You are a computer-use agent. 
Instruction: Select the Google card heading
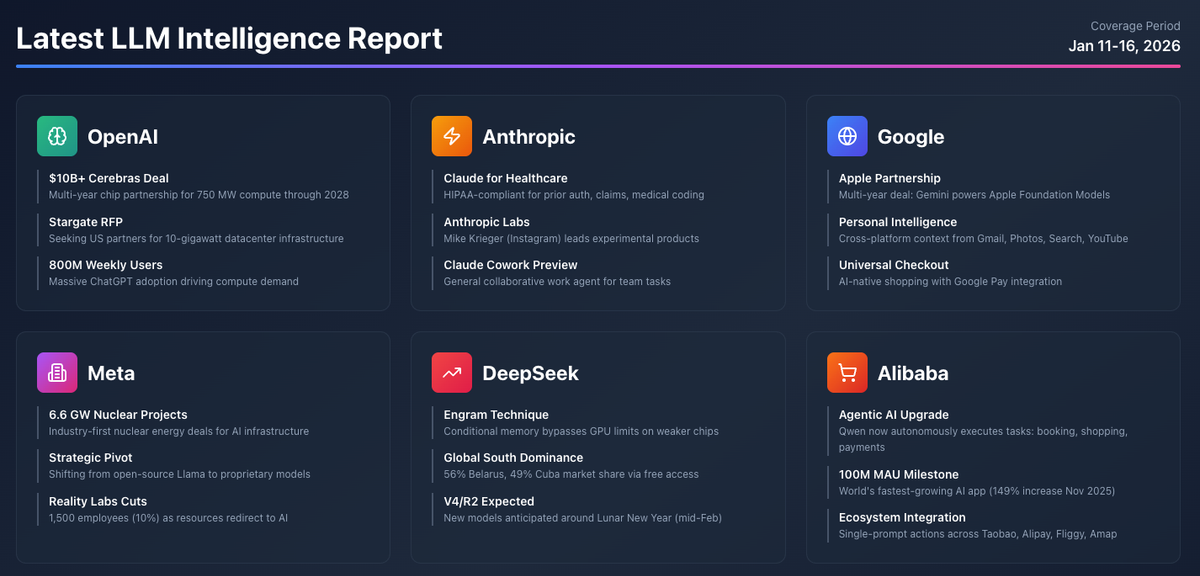tap(911, 137)
